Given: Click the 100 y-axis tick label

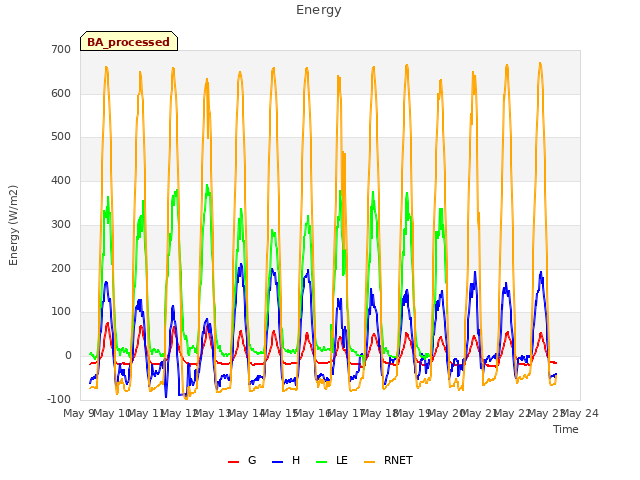Looking at the screenshot, I should click(61, 312).
